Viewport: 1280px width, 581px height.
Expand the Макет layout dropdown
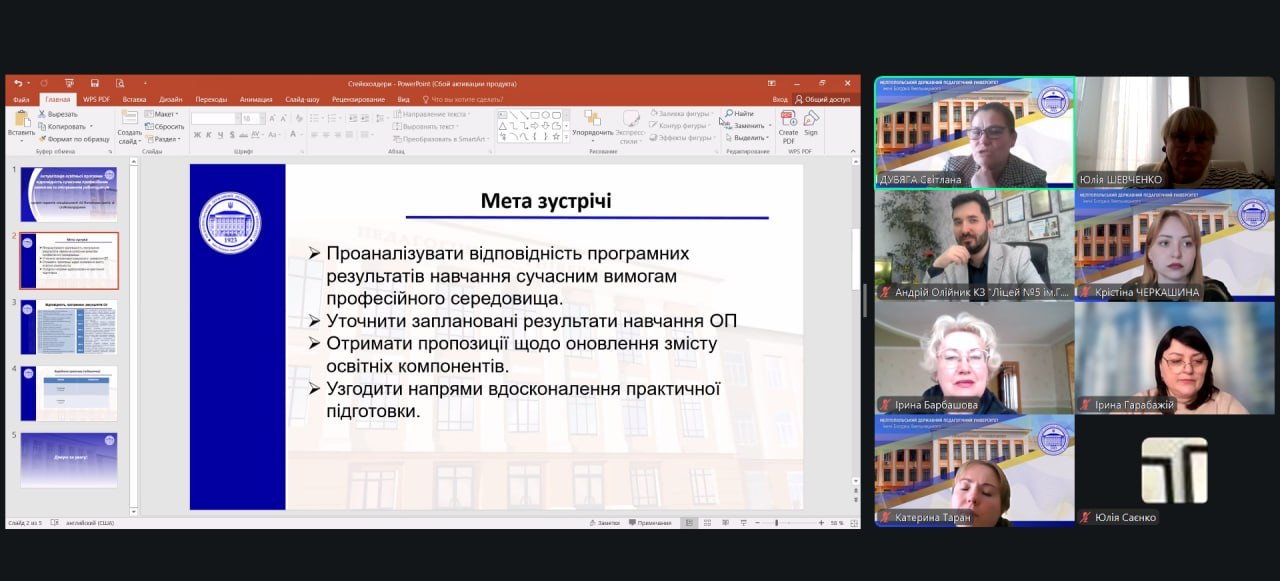(x=163, y=114)
